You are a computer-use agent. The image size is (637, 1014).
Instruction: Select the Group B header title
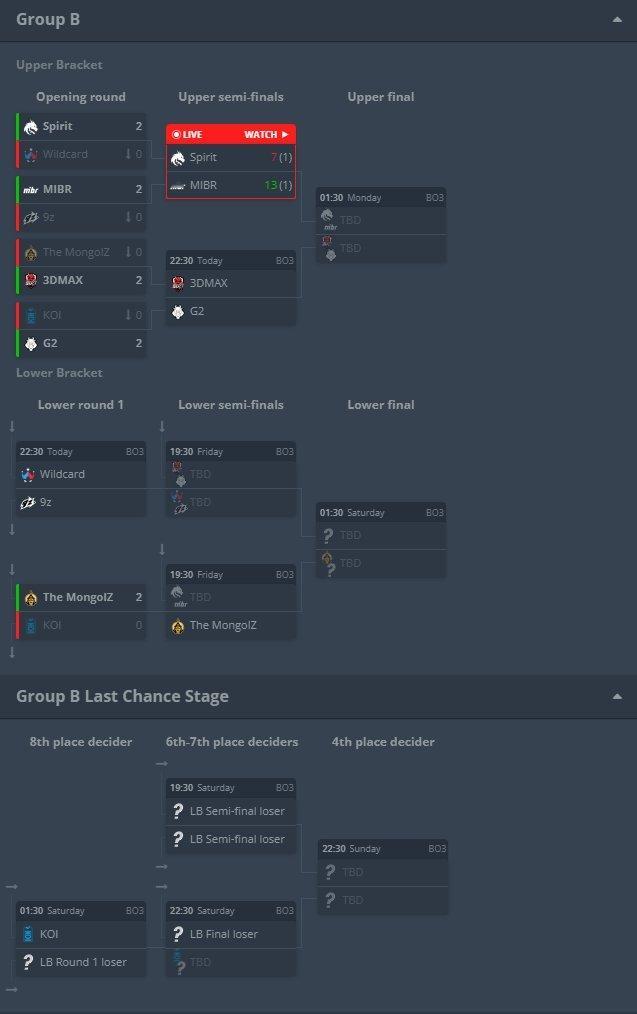click(48, 19)
